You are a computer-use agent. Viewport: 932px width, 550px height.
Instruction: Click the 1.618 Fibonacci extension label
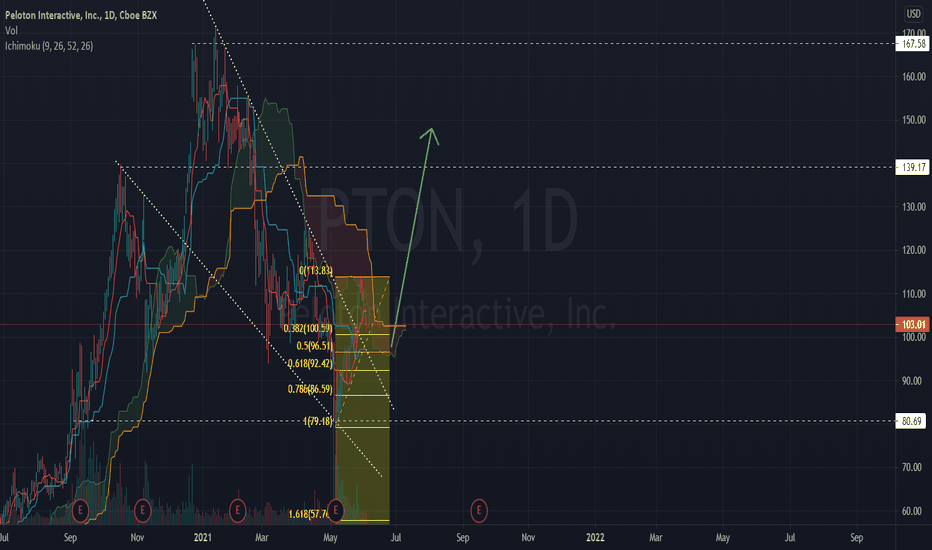(308, 514)
